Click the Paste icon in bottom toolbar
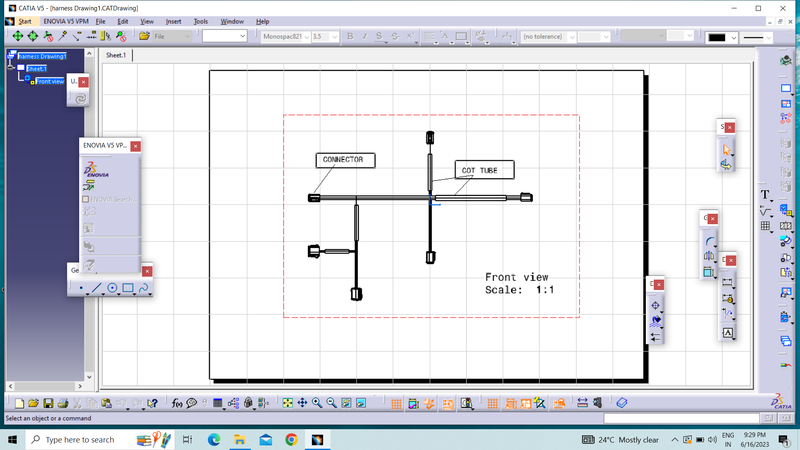This screenshot has width=800, height=450. click(106, 403)
